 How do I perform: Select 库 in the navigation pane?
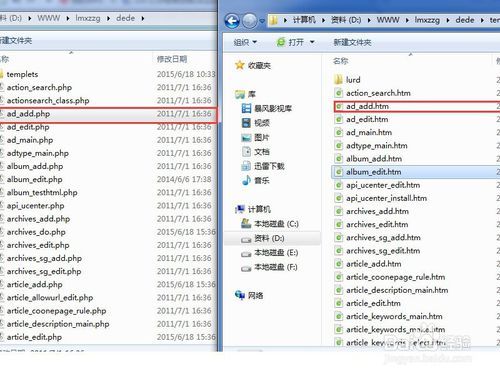245,94
